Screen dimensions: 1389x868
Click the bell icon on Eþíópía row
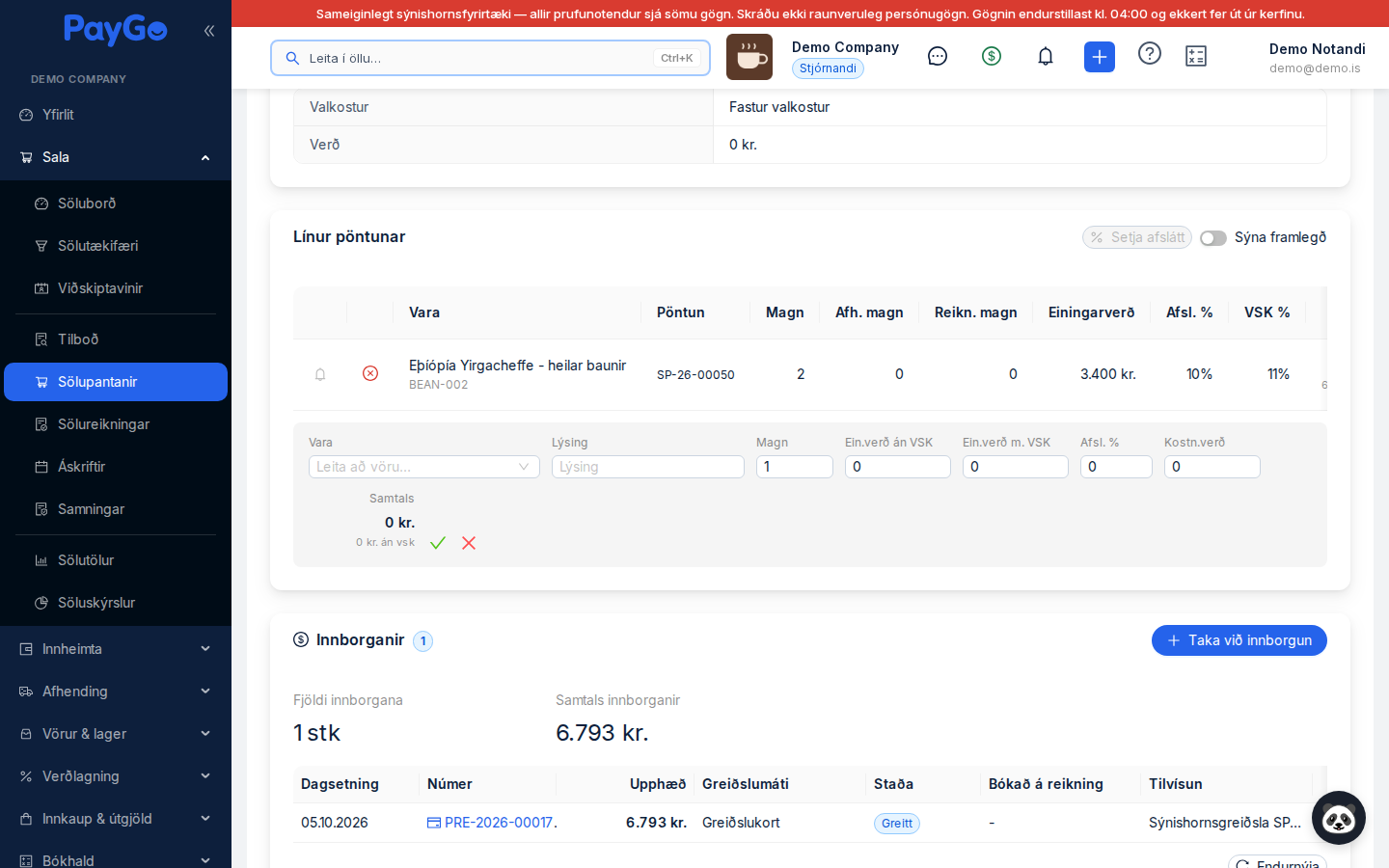[320, 374]
